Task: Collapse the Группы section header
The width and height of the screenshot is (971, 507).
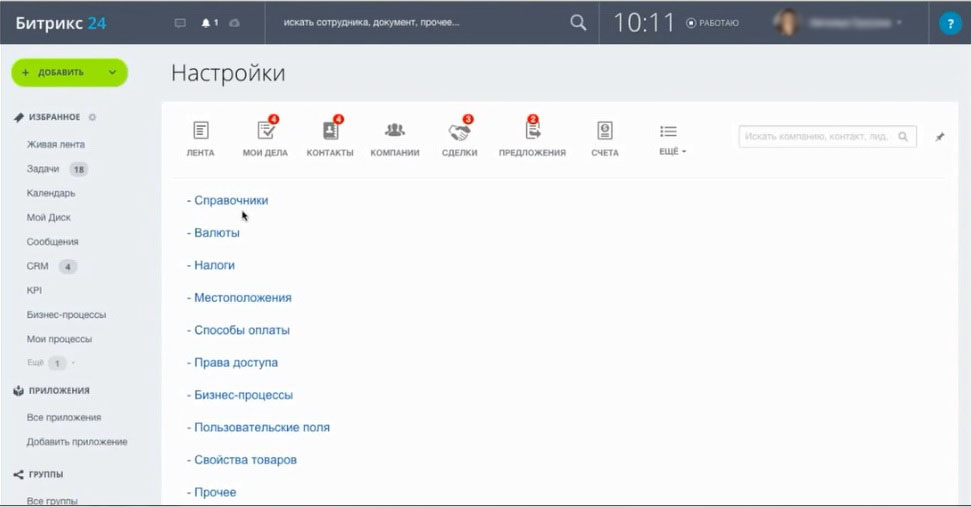Action: (46, 474)
